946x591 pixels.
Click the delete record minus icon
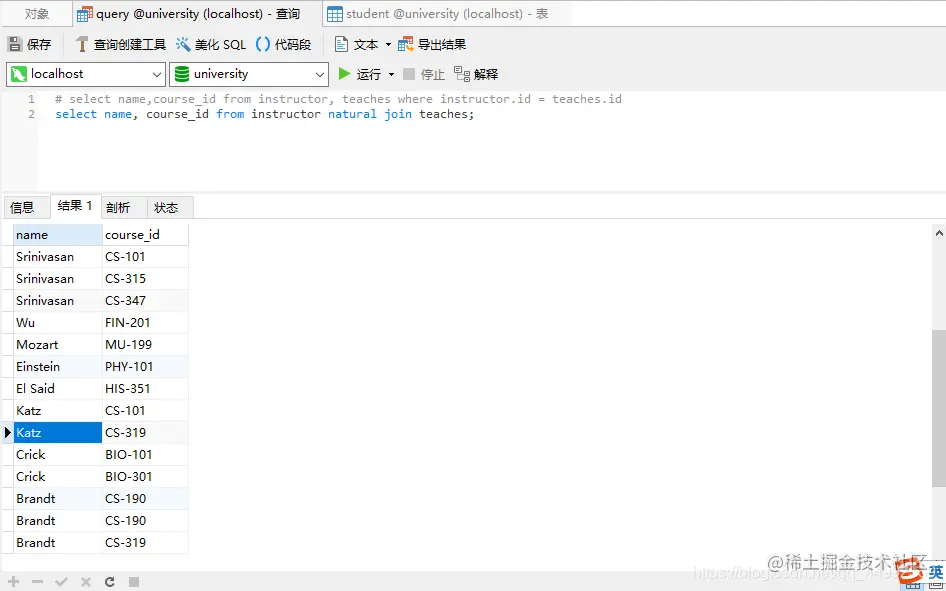(x=37, y=582)
